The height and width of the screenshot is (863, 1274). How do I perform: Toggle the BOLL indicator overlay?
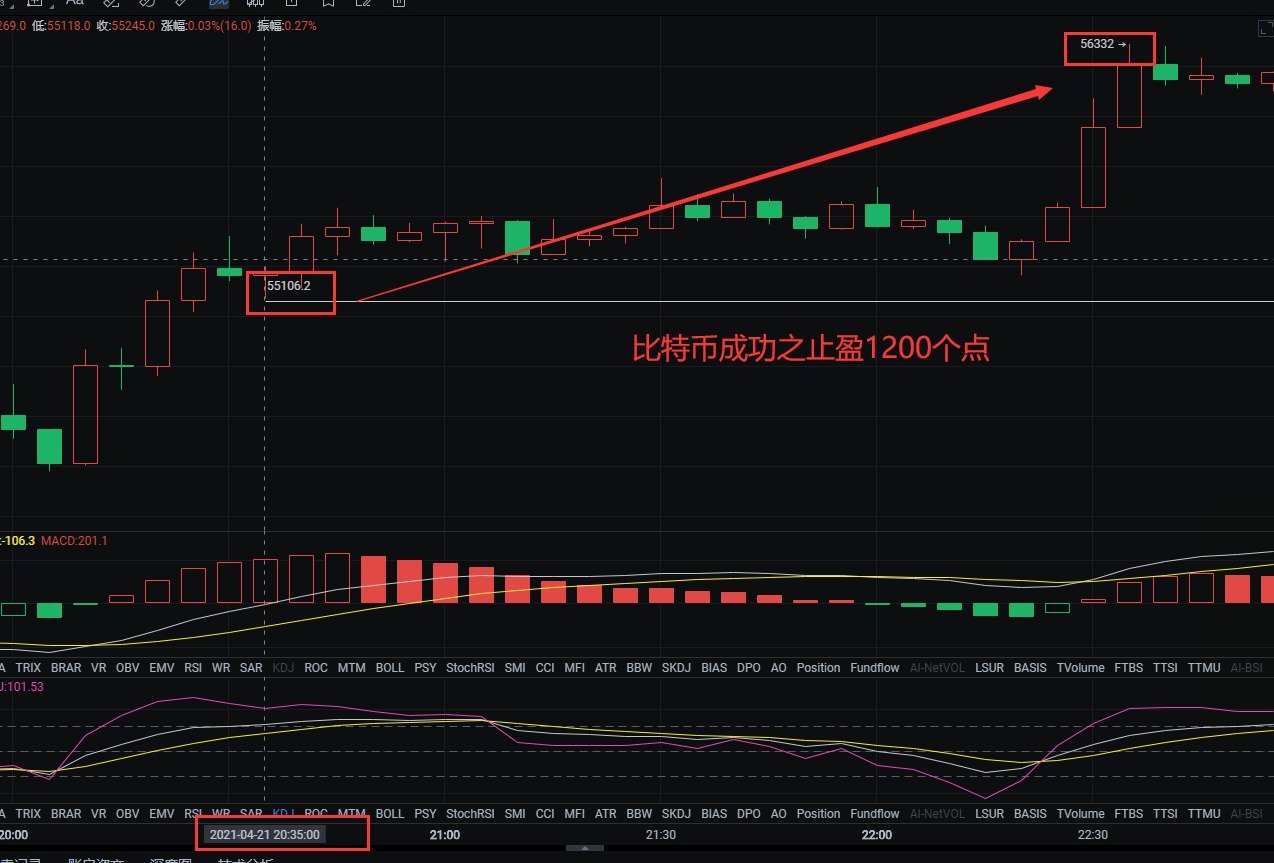tap(390, 667)
